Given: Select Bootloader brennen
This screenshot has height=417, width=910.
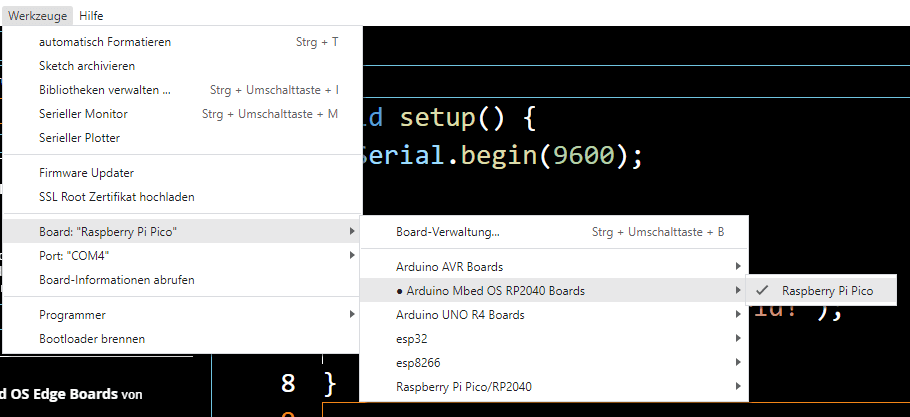Looking at the screenshot, I should [x=91, y=339].
